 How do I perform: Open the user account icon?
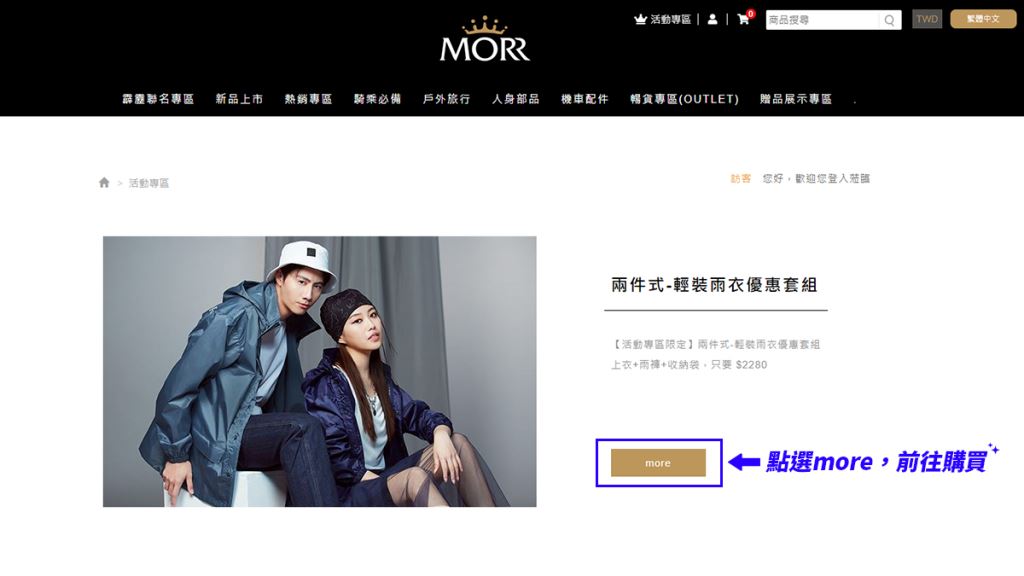pyautogui.click(x=712, y=20)
